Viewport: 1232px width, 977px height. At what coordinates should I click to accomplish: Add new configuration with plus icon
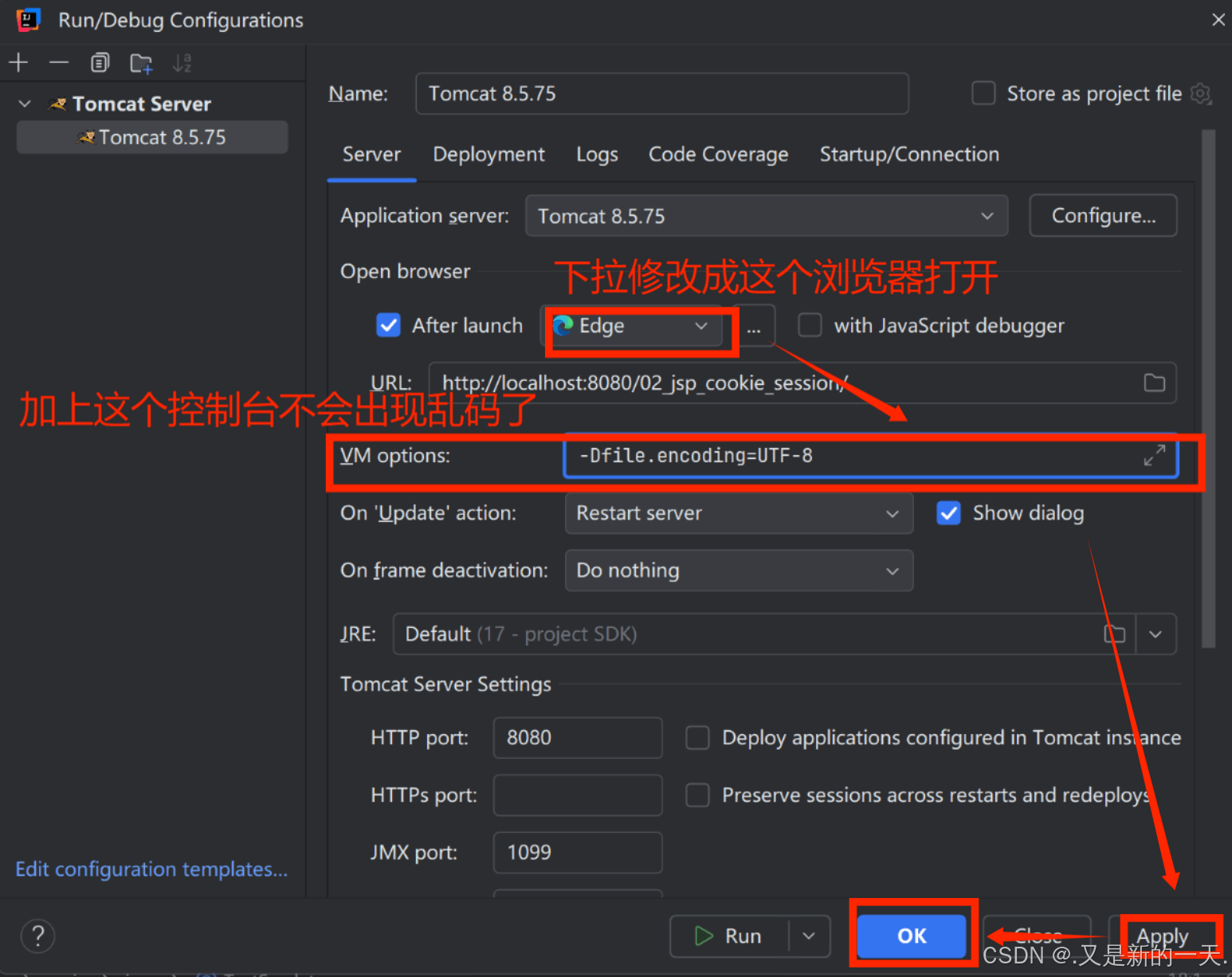click(x=18, y=62)
